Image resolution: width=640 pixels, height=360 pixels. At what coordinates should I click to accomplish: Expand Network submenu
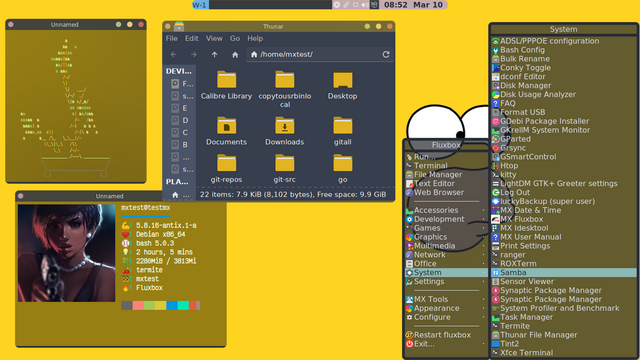click(446, 255)
